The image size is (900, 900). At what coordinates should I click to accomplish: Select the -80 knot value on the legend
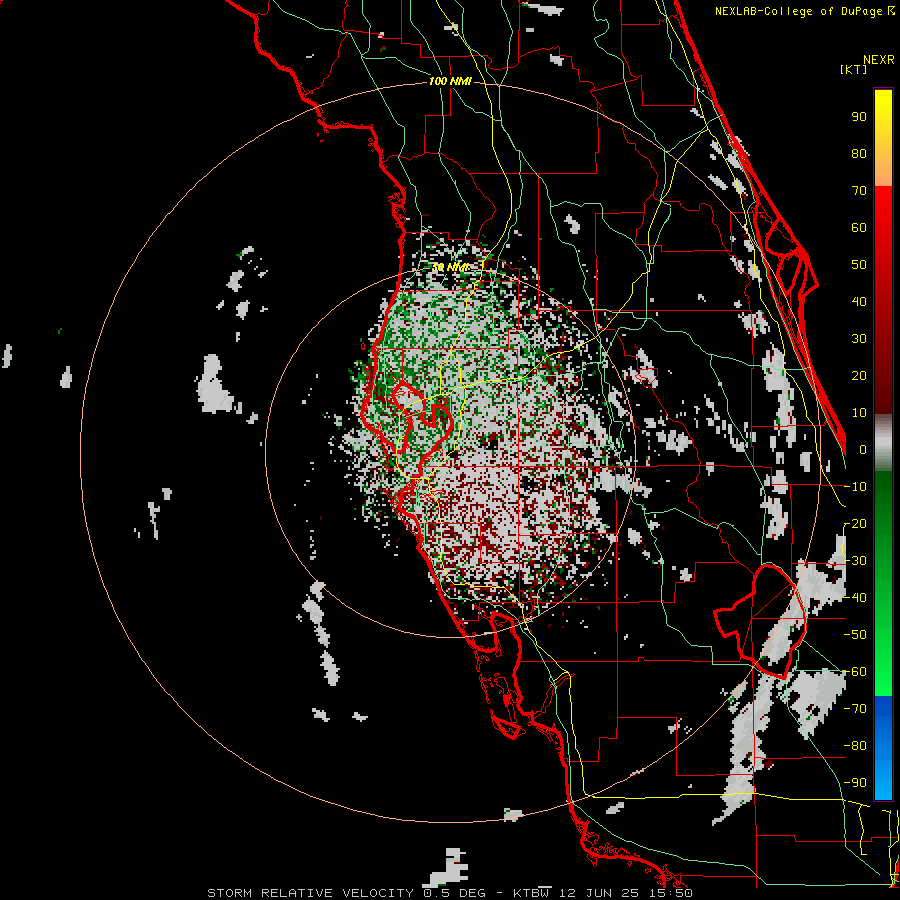click(855, 746)
